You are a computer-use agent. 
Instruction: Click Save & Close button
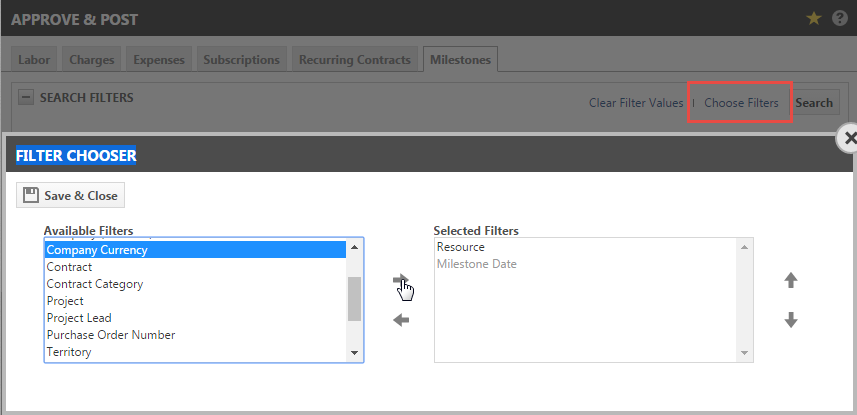[71, 196]
